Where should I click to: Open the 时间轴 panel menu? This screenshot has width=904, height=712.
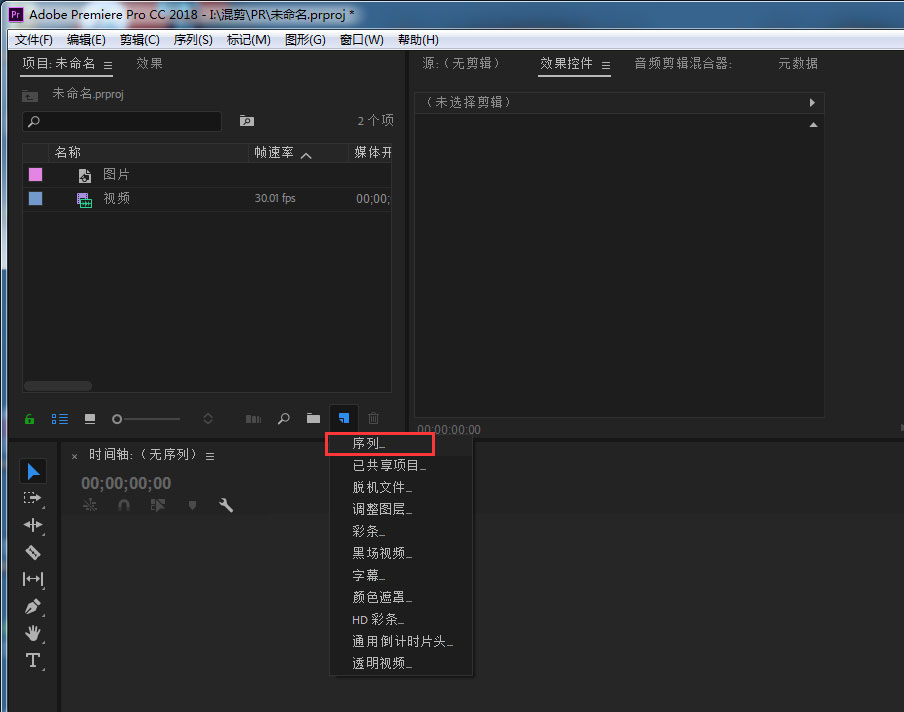click(x=210, y=457)
